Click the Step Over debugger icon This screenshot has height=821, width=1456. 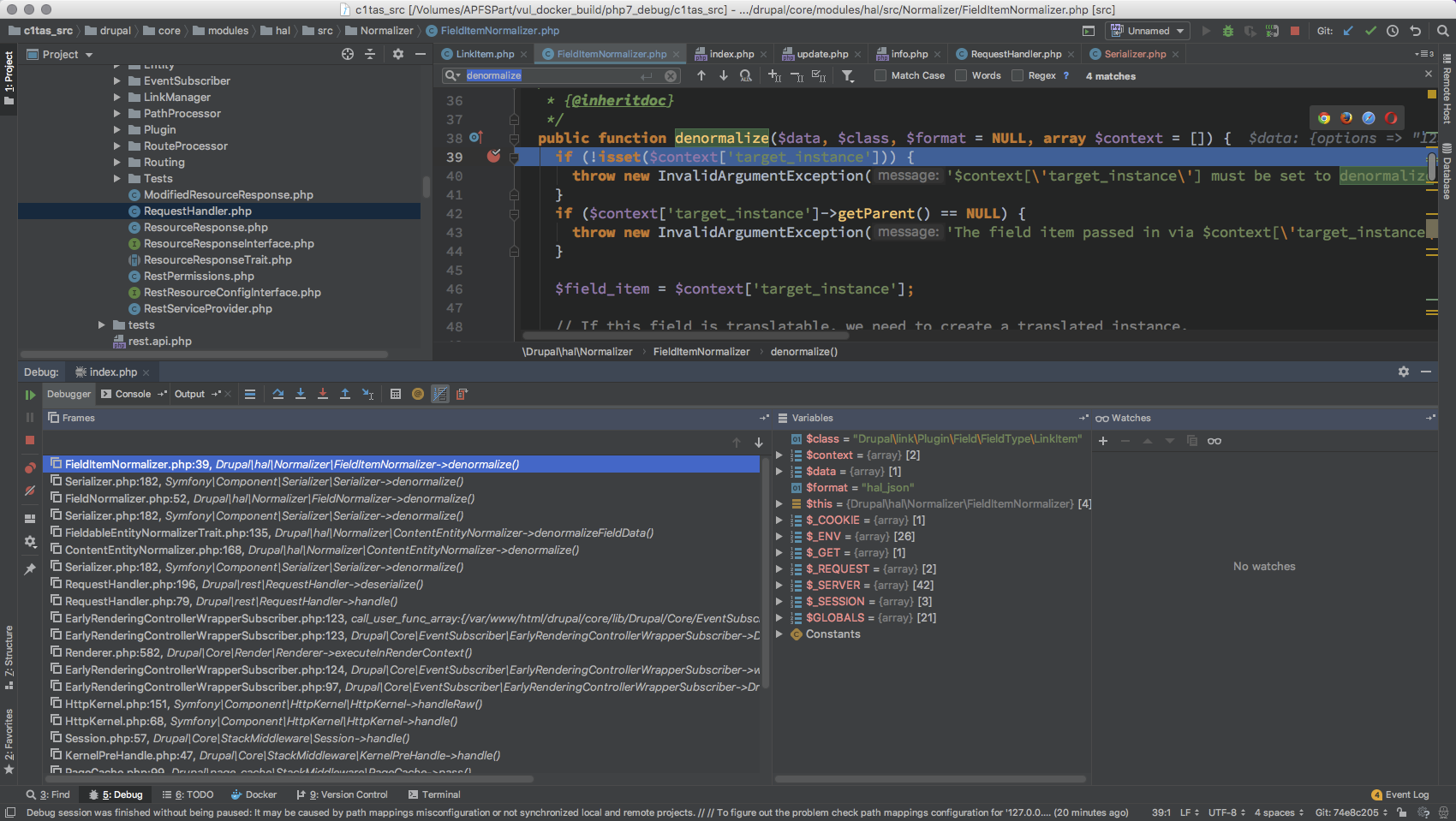pos(278,394)
